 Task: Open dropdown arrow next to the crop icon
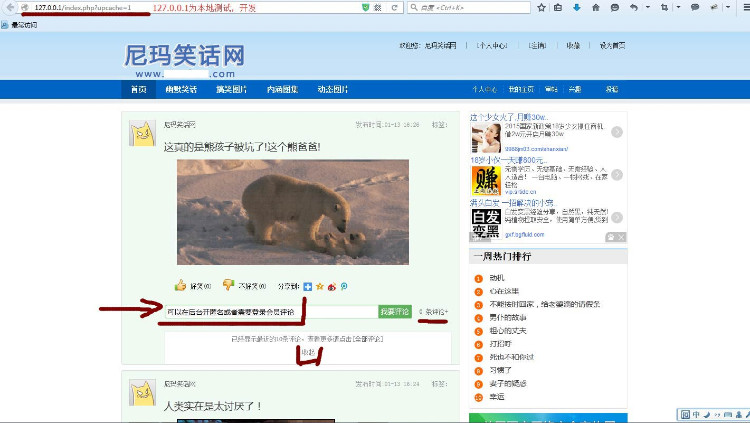[x=678, y=7]
